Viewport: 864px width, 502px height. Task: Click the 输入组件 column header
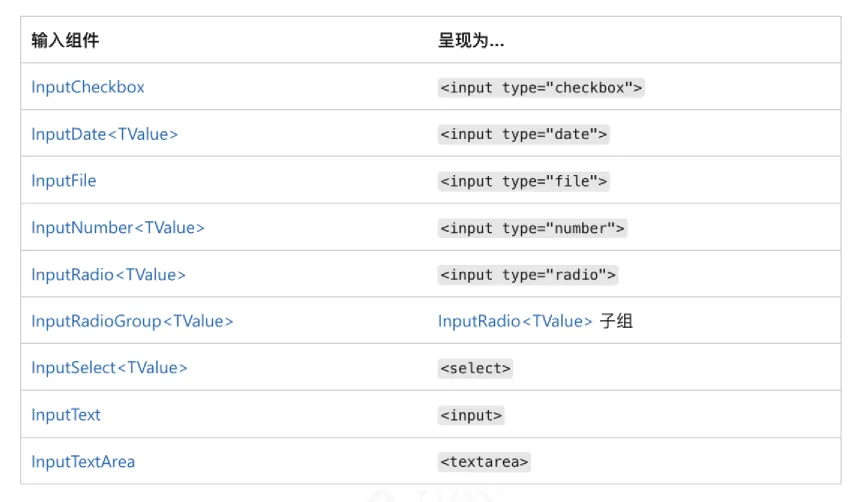(65, 40)
